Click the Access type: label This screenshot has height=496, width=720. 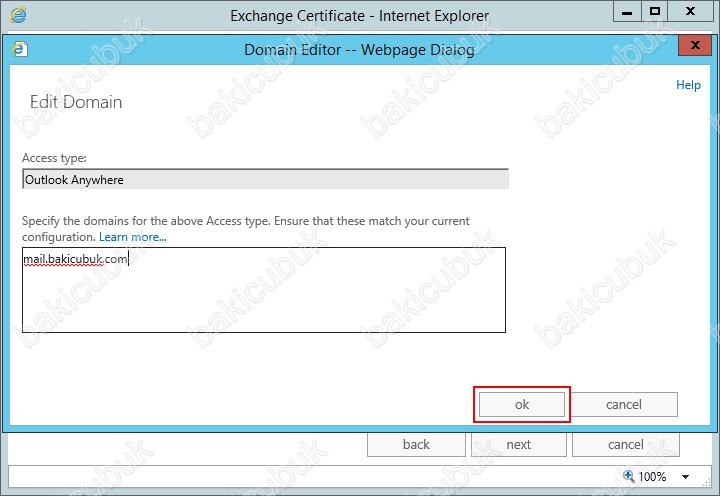point(54,158)
